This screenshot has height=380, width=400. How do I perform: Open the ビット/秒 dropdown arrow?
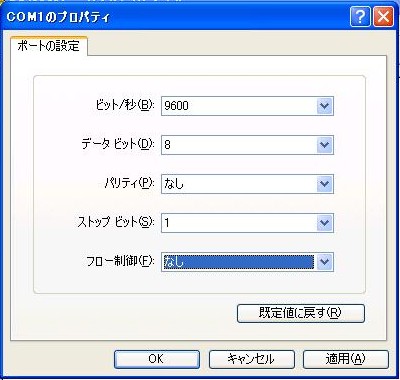tap(324, 106)
